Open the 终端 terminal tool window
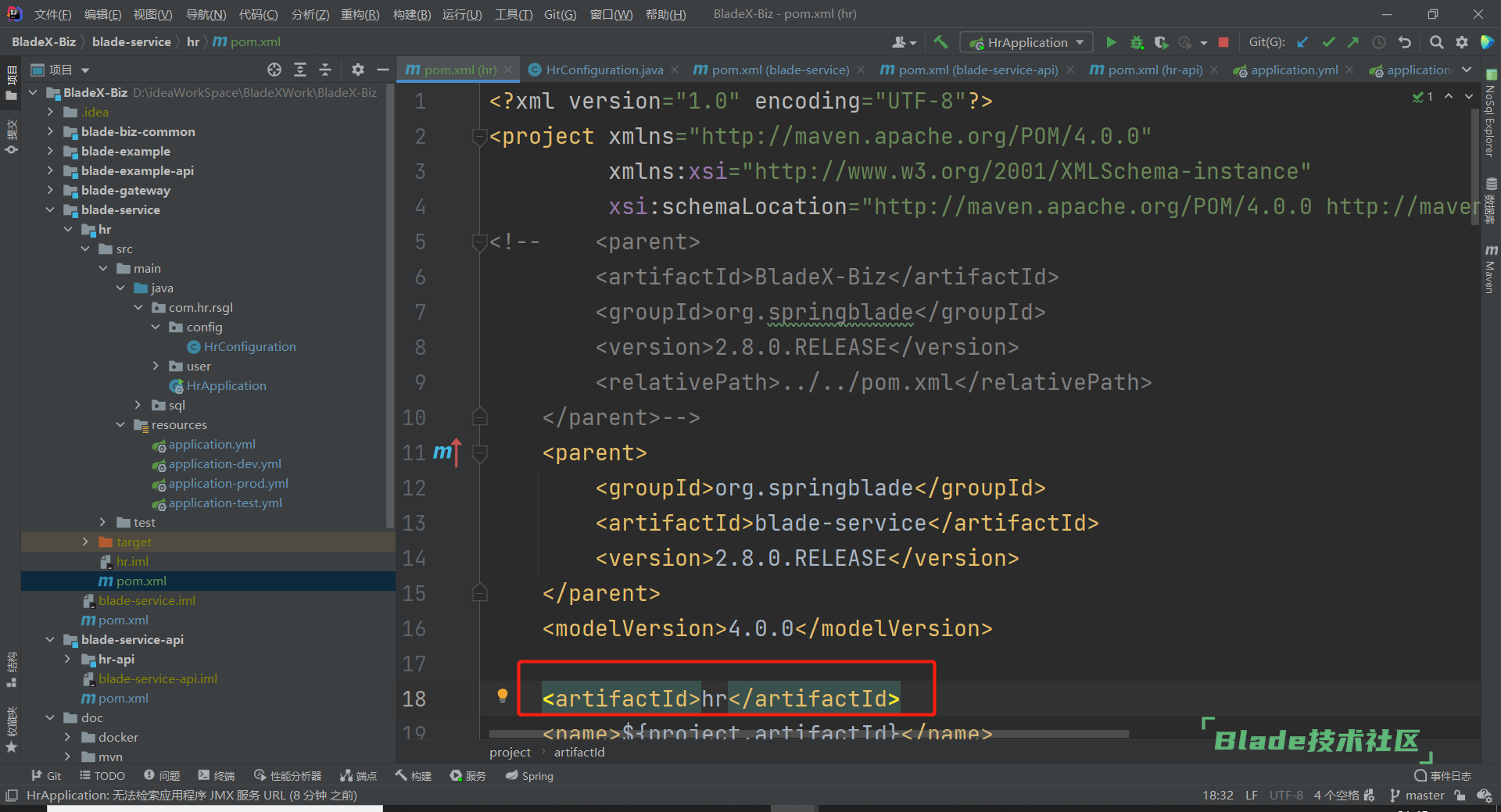 217,775
